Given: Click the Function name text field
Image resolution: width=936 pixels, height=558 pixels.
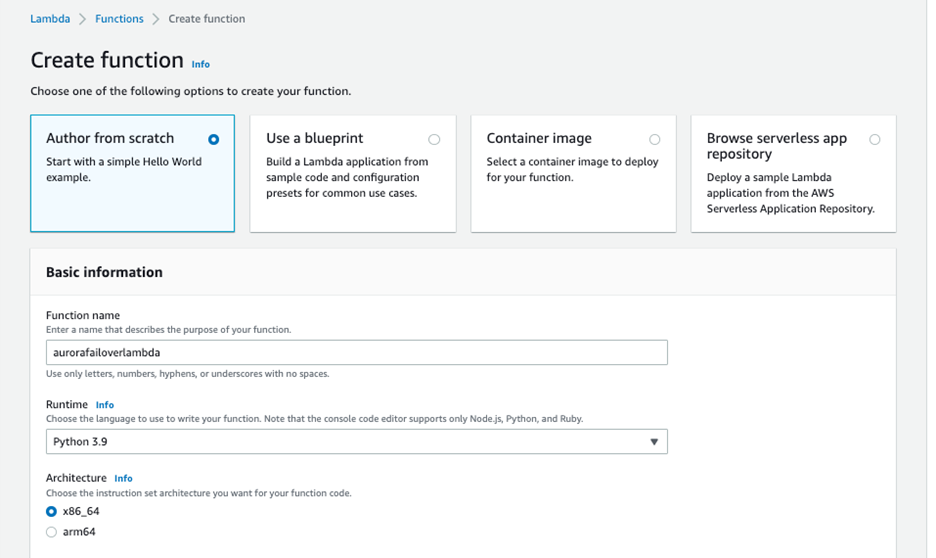Looking at the screenshot, I should point(356,352).
